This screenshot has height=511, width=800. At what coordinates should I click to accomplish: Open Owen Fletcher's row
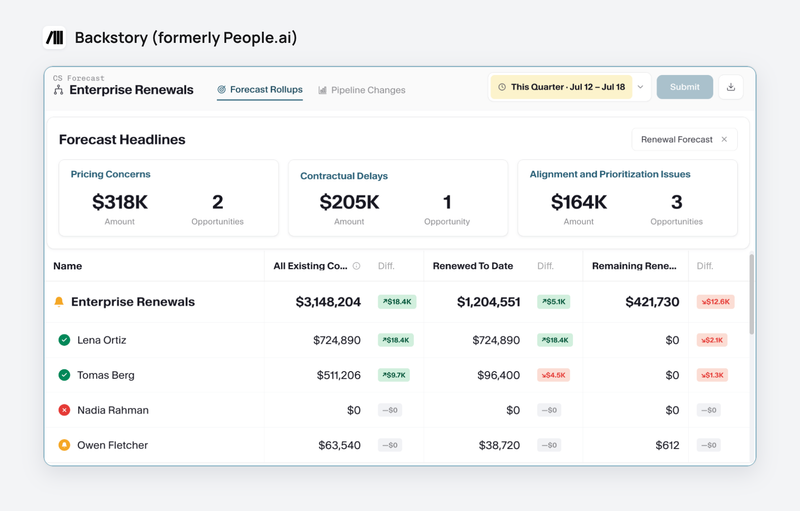tap(397, 445)
